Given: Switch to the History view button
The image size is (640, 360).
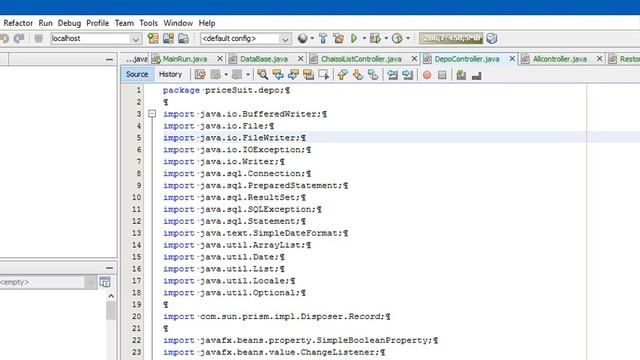Looking at the screenshot, I should [170, 74].
